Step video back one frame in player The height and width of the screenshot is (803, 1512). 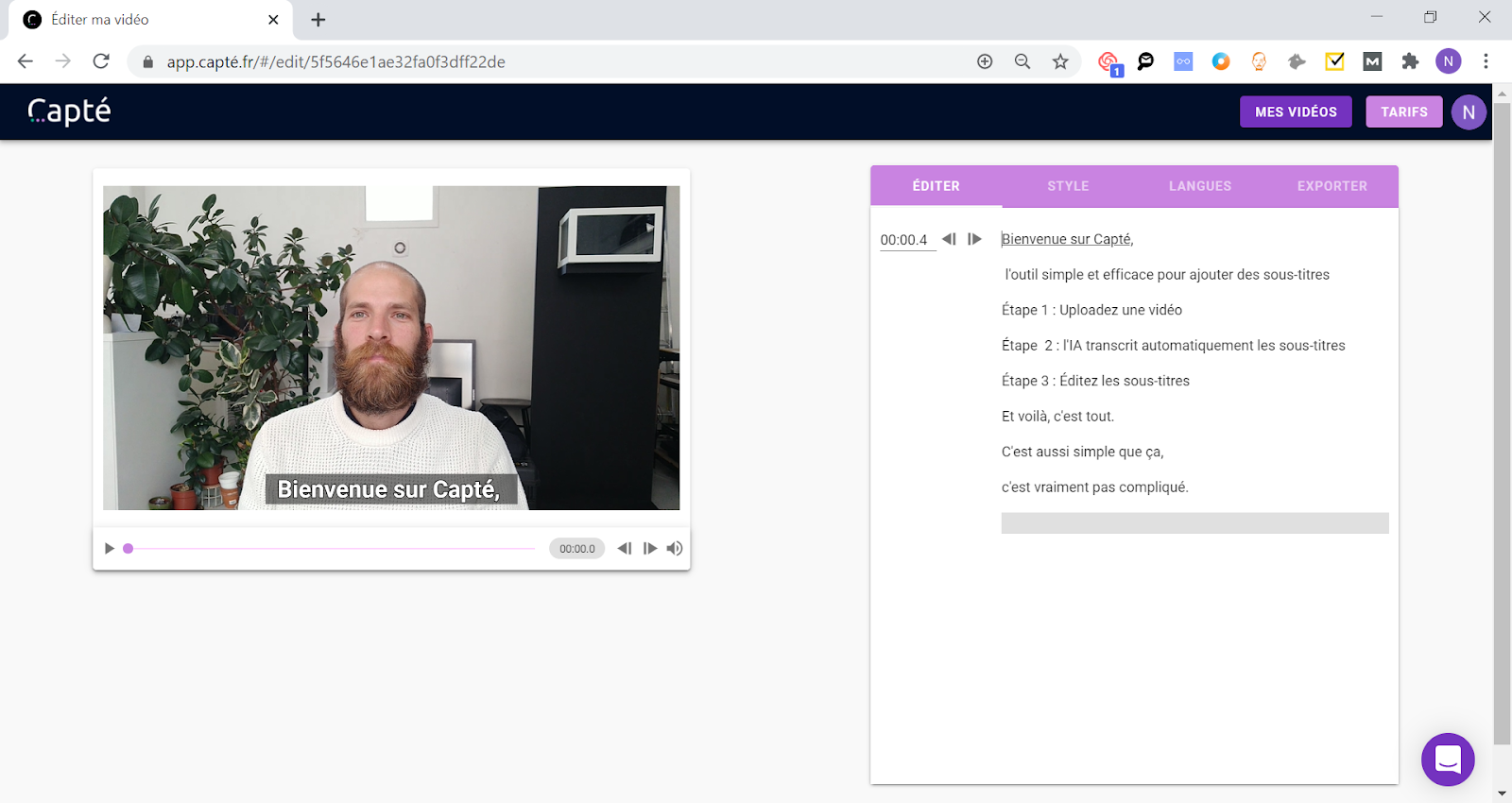tap(625, 548)
